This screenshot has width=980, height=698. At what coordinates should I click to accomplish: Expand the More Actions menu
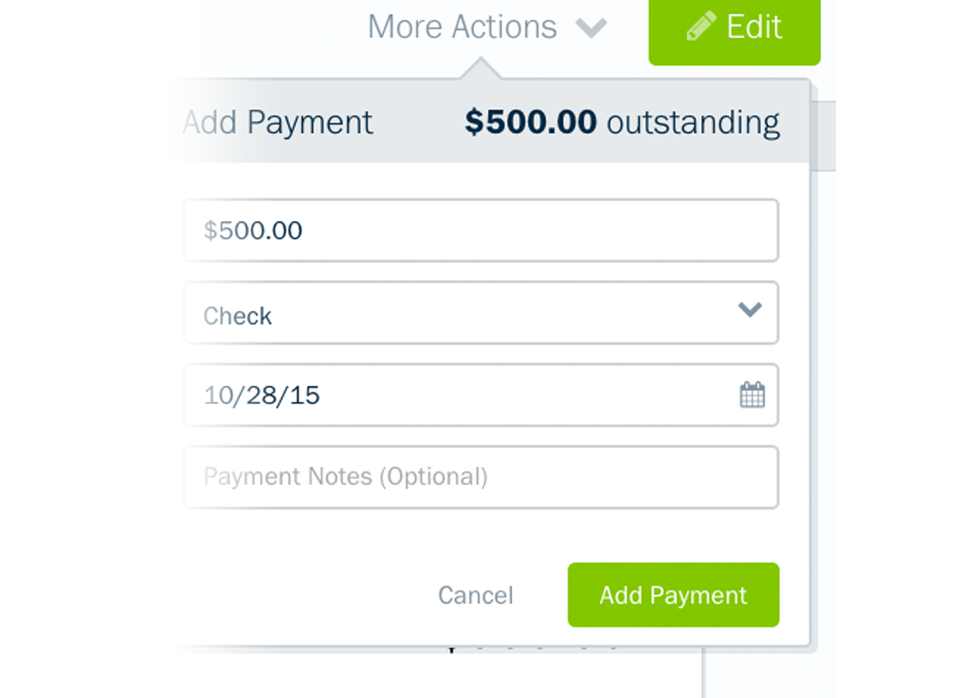tap(462, 27)
